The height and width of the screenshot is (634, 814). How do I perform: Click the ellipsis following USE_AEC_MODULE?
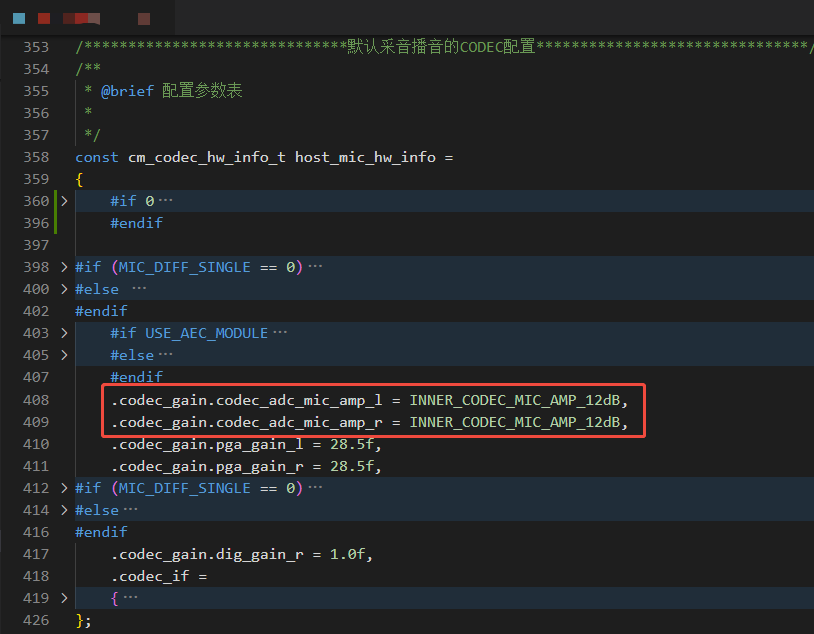280,333
